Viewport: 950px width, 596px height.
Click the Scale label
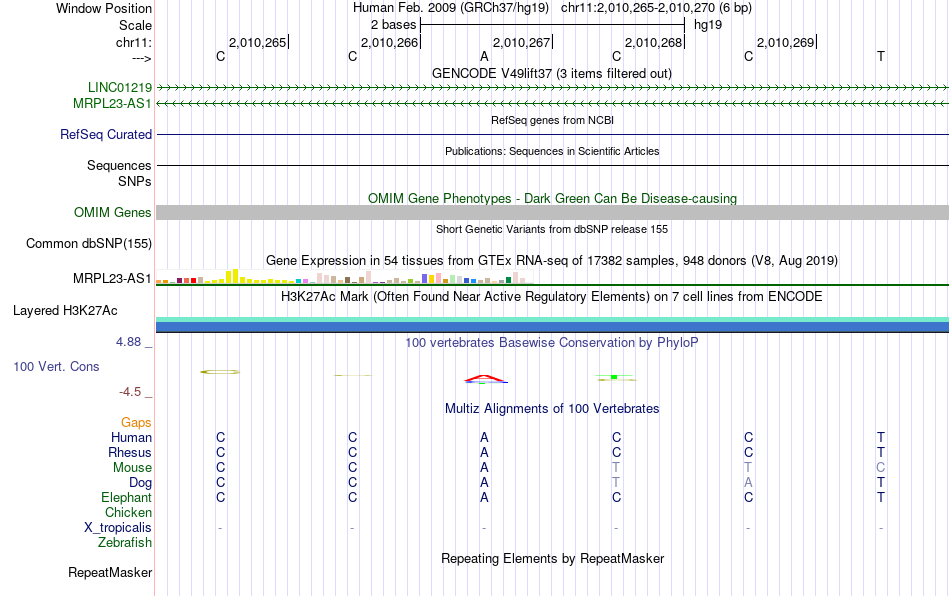click(x=136, y=25)
